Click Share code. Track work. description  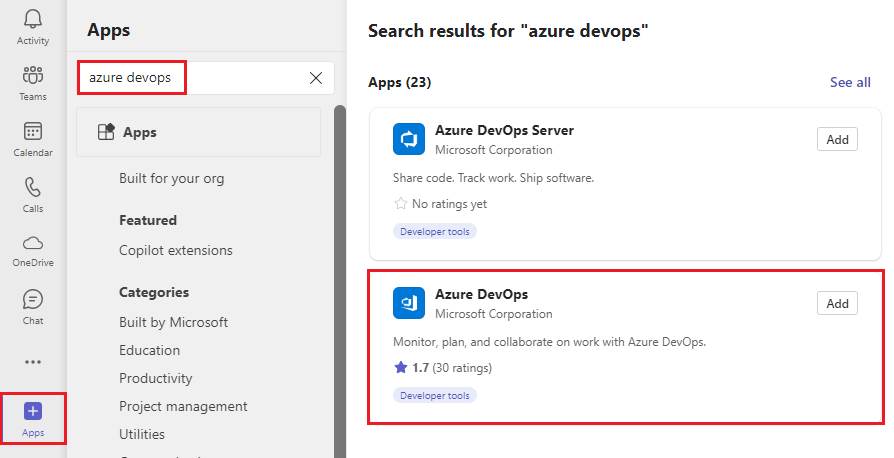tap(493, 178)
